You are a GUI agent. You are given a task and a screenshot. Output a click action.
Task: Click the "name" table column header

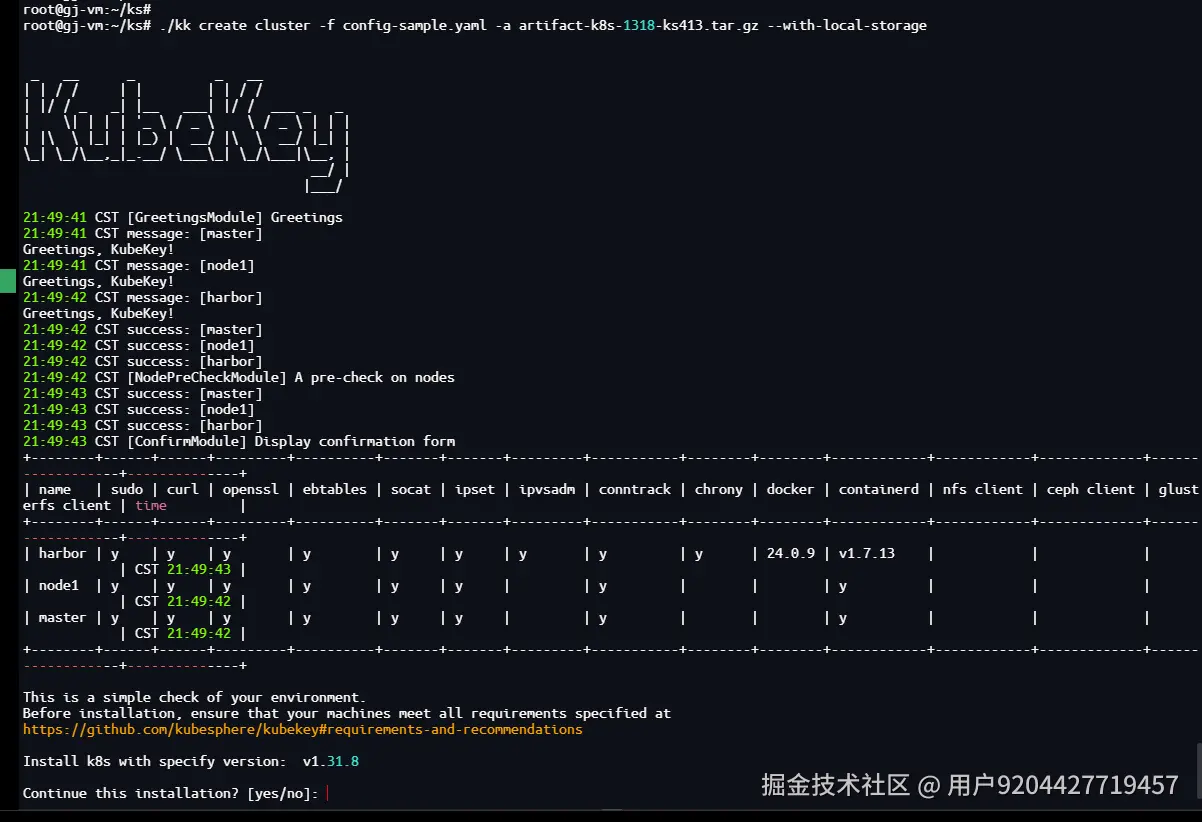pyautogui.click(x=55, y=490)
